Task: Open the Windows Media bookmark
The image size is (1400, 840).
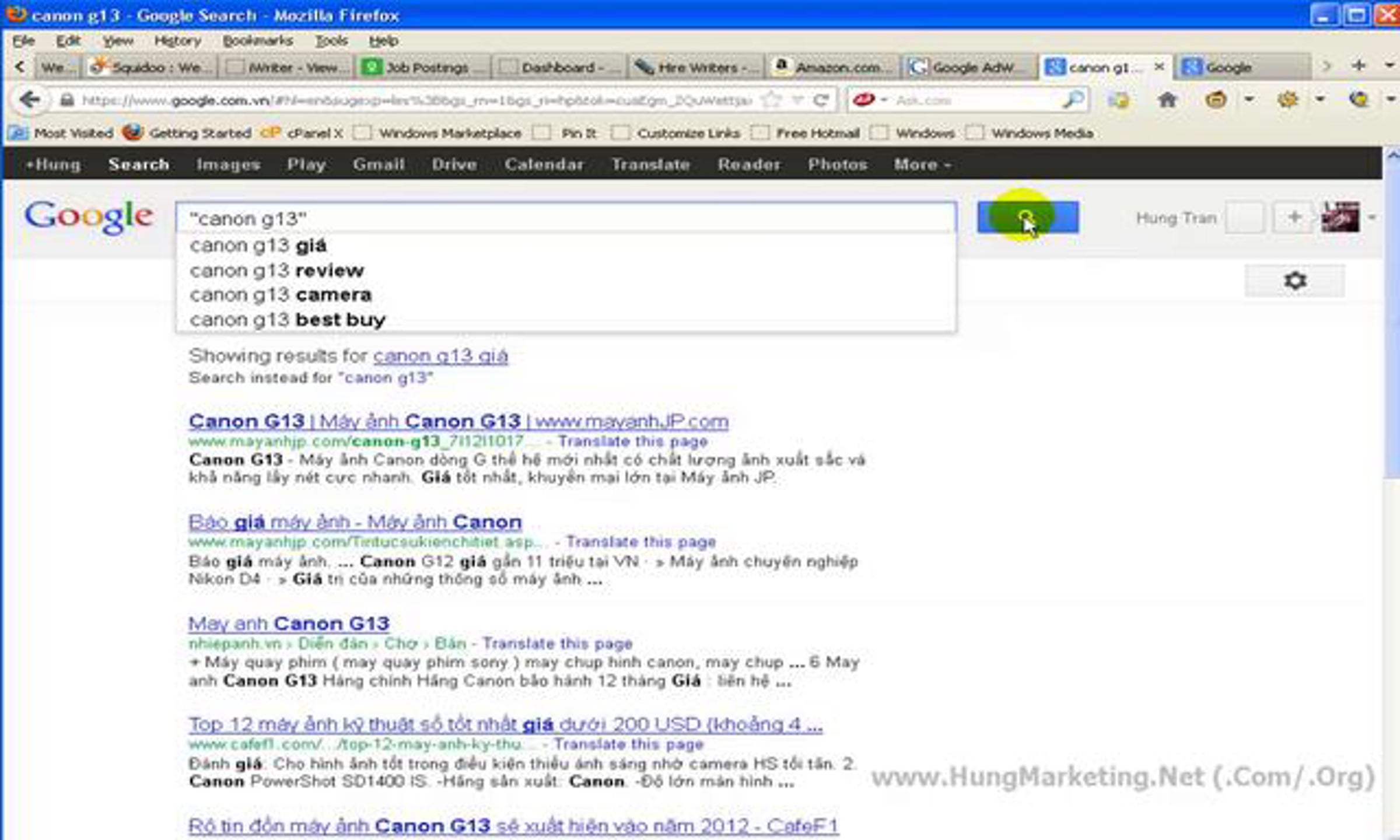Action: (x=1030, y=133)
